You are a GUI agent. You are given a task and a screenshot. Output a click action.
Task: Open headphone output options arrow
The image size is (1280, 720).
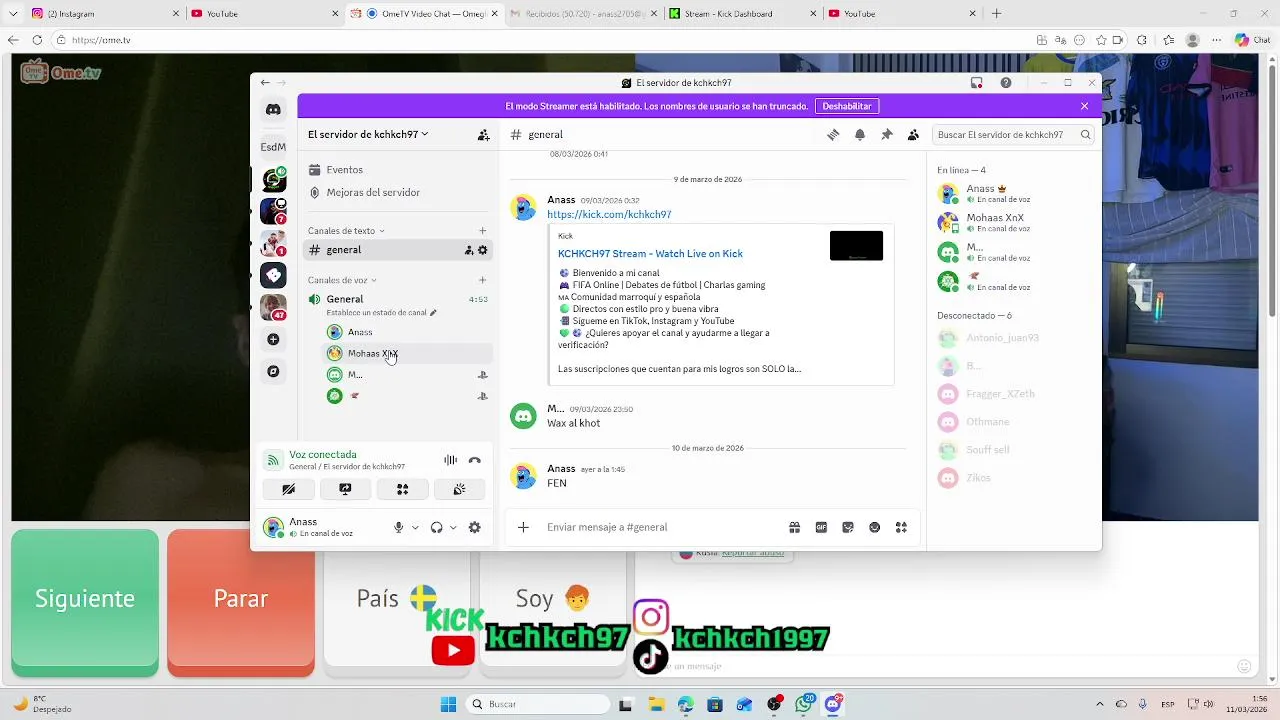(x=453, y=527)
